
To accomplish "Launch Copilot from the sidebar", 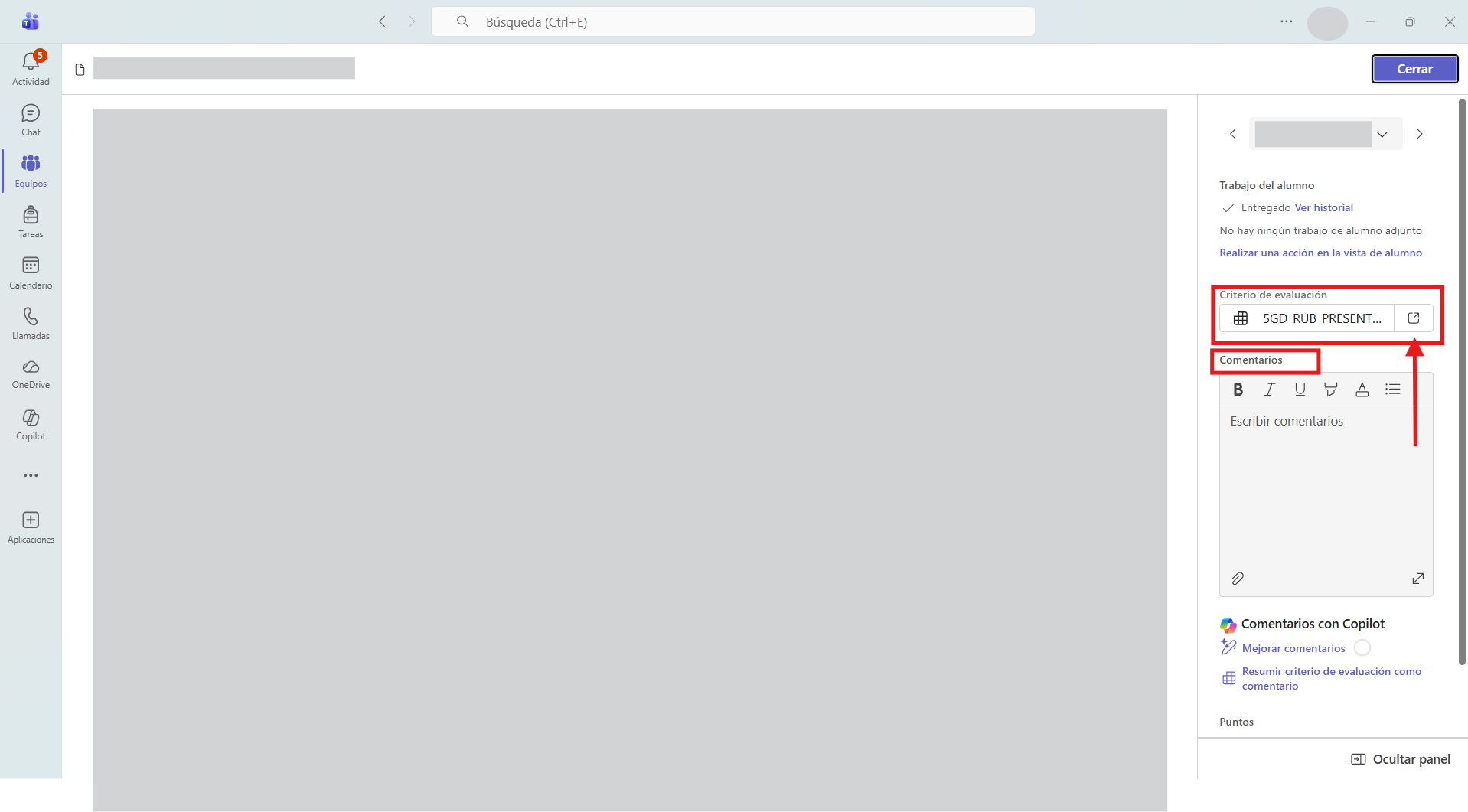I will 31,424.
